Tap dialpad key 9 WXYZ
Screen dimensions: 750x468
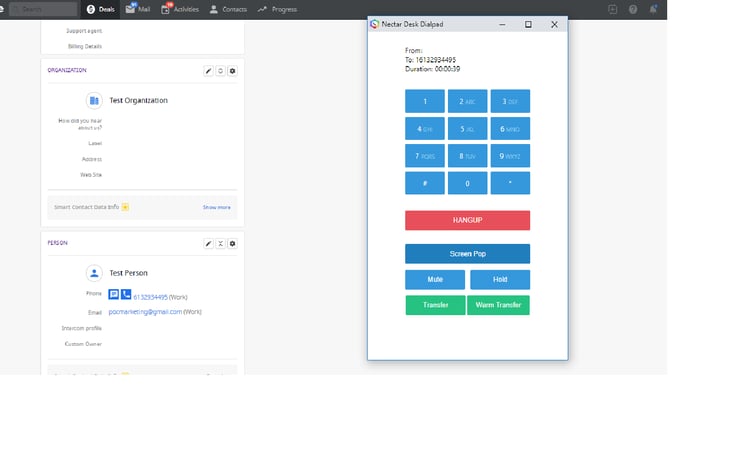tap(510, 156)
